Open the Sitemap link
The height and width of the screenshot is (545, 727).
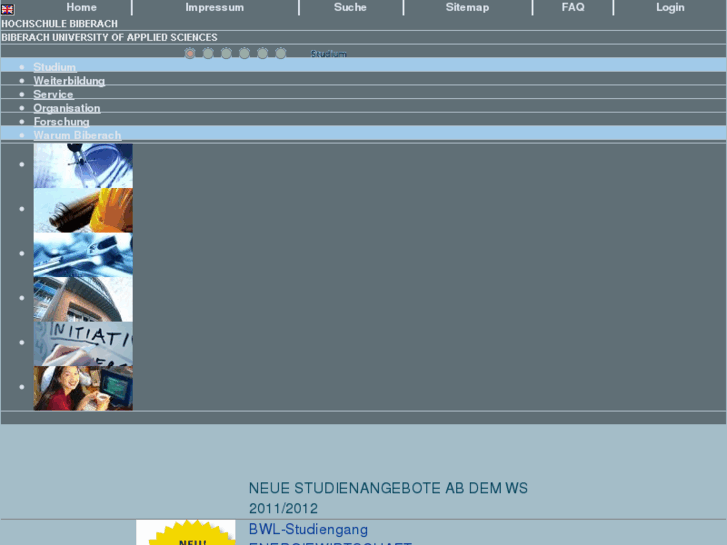click(467, 7)
